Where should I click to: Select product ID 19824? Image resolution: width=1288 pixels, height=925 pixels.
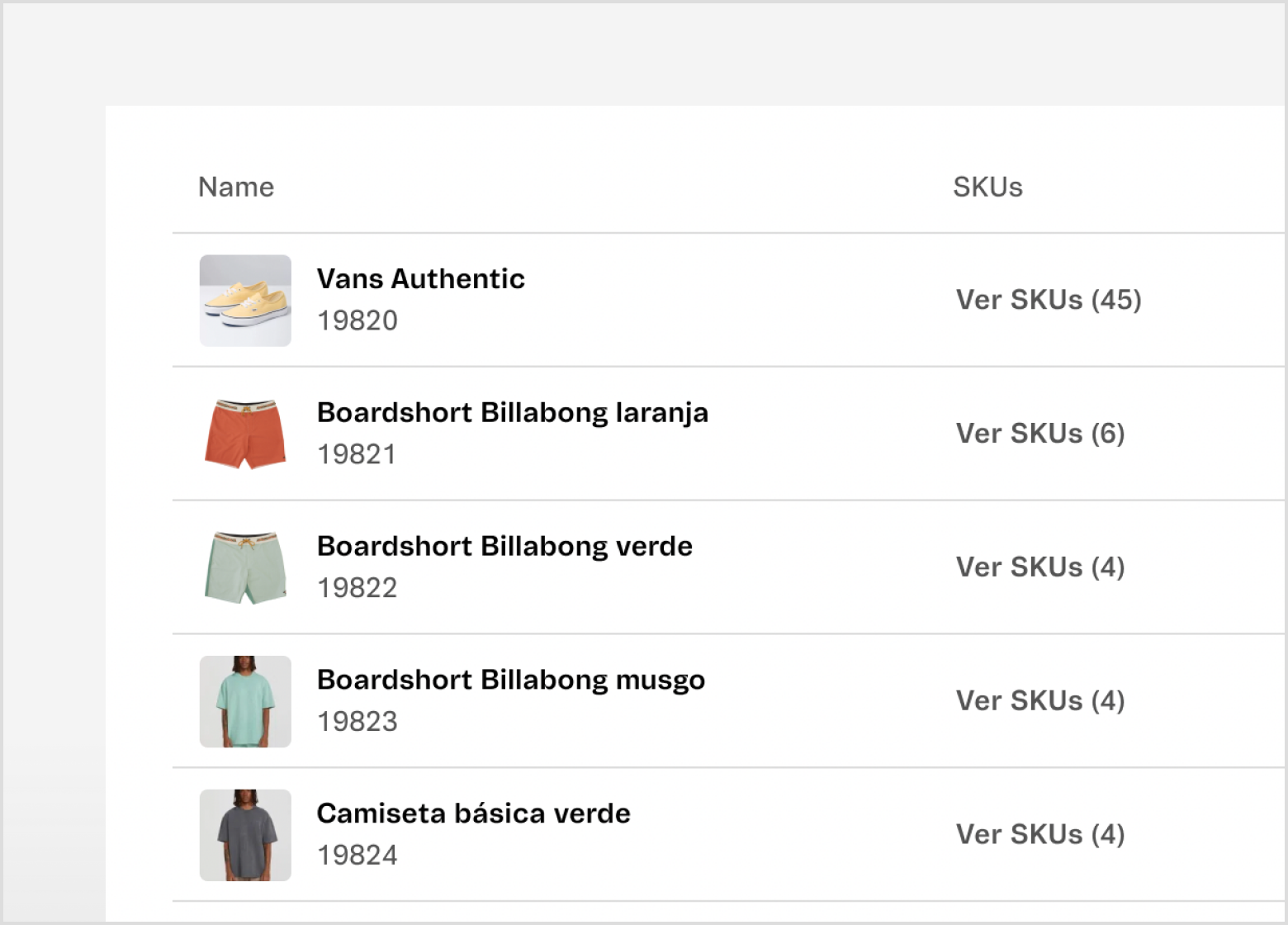tap(358, 856)
